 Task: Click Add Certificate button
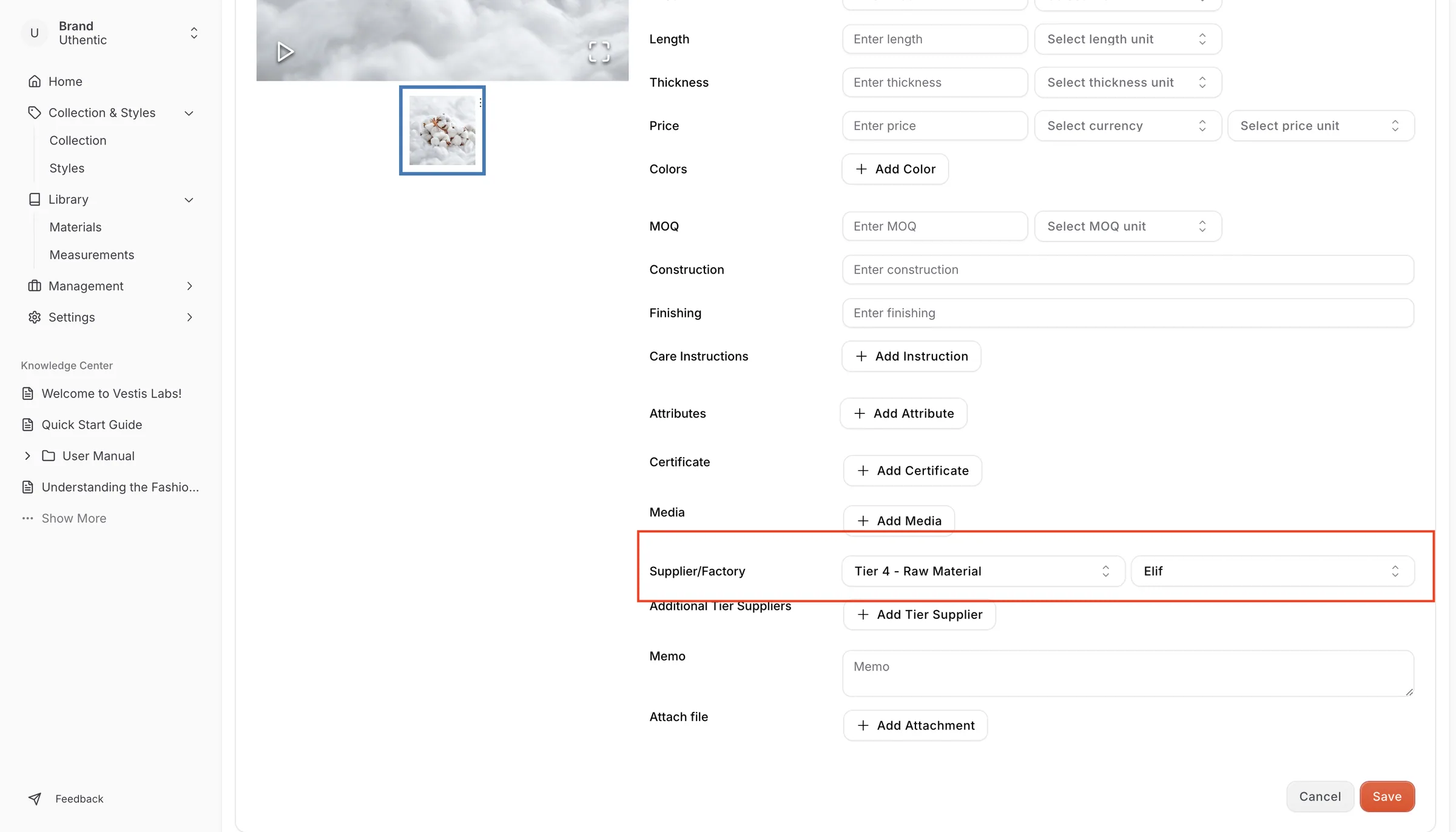pyautogui.click(x=912, y=471)
